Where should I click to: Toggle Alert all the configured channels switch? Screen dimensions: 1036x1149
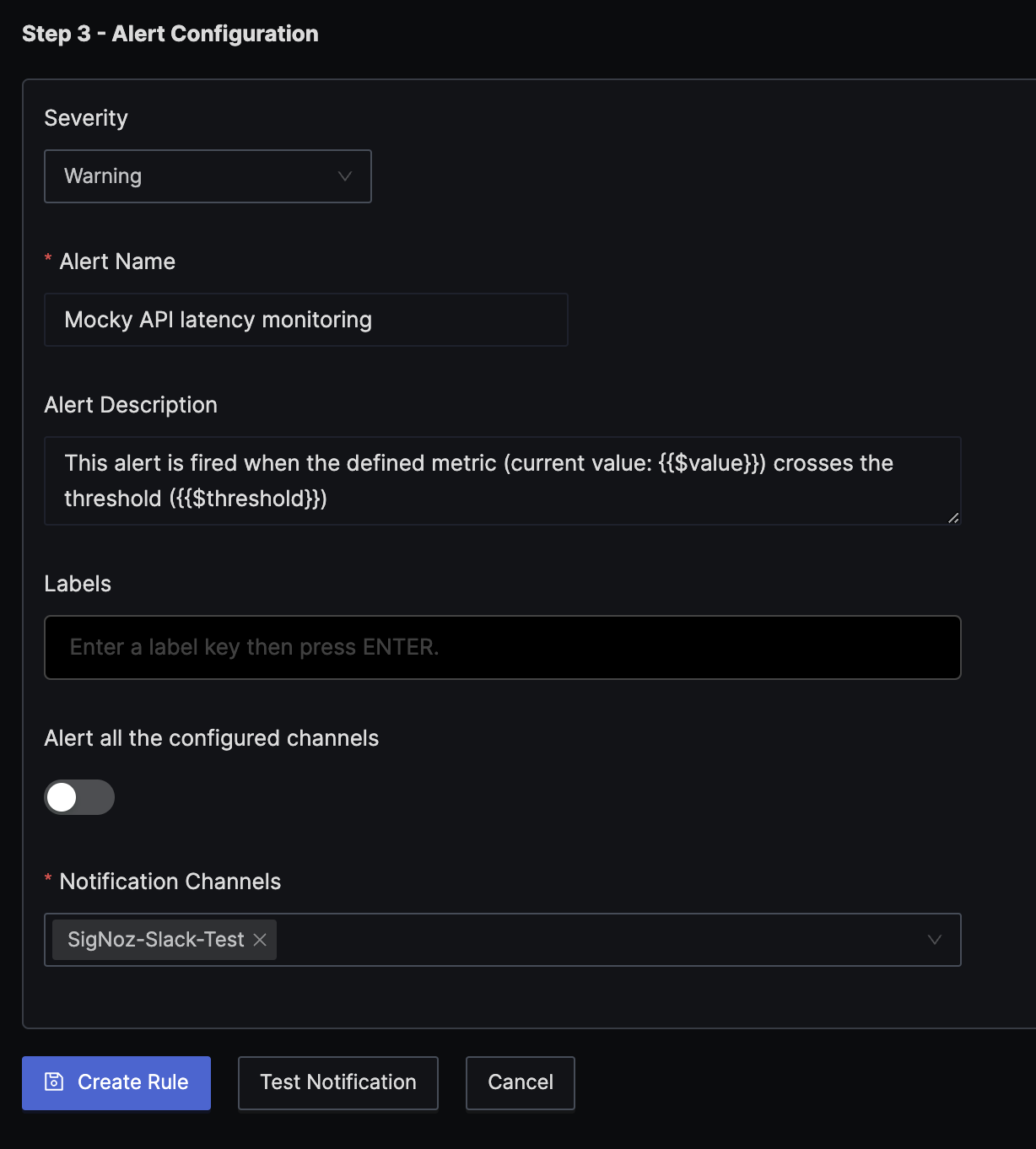(x=79, y=797)
